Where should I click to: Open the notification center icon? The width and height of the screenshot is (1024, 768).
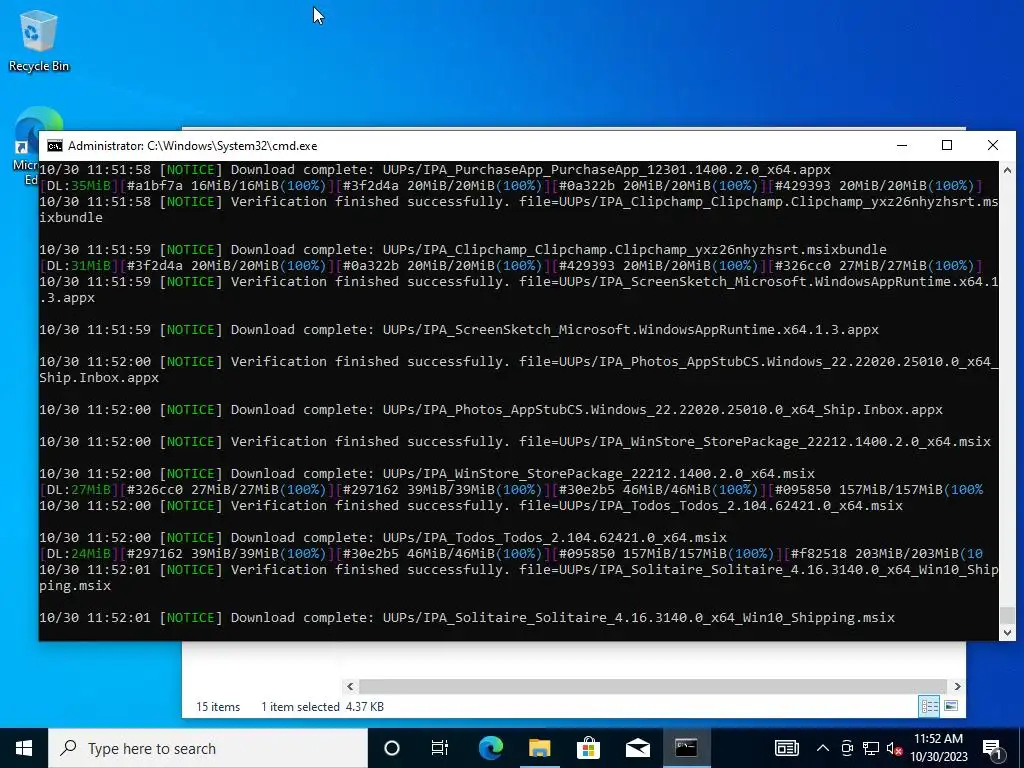click(x=992, y=748)
